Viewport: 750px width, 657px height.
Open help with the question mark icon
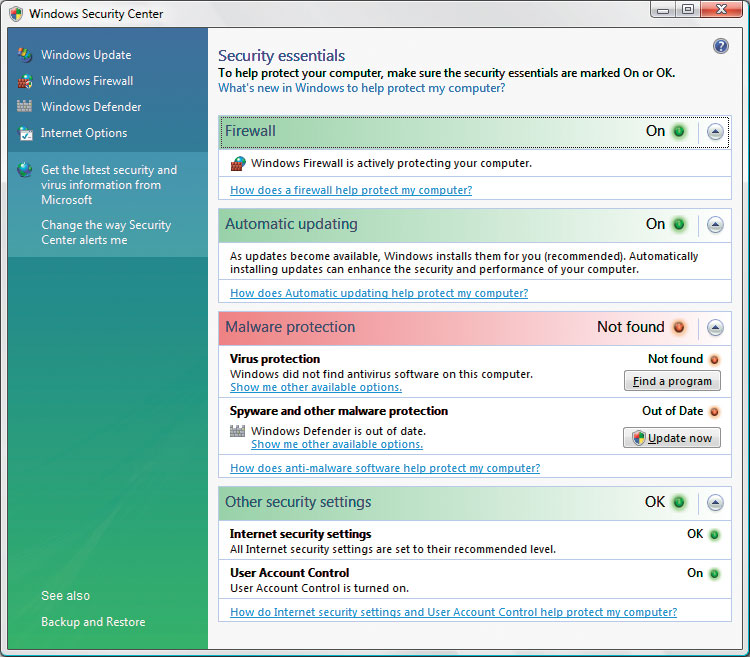pos(720,46)
